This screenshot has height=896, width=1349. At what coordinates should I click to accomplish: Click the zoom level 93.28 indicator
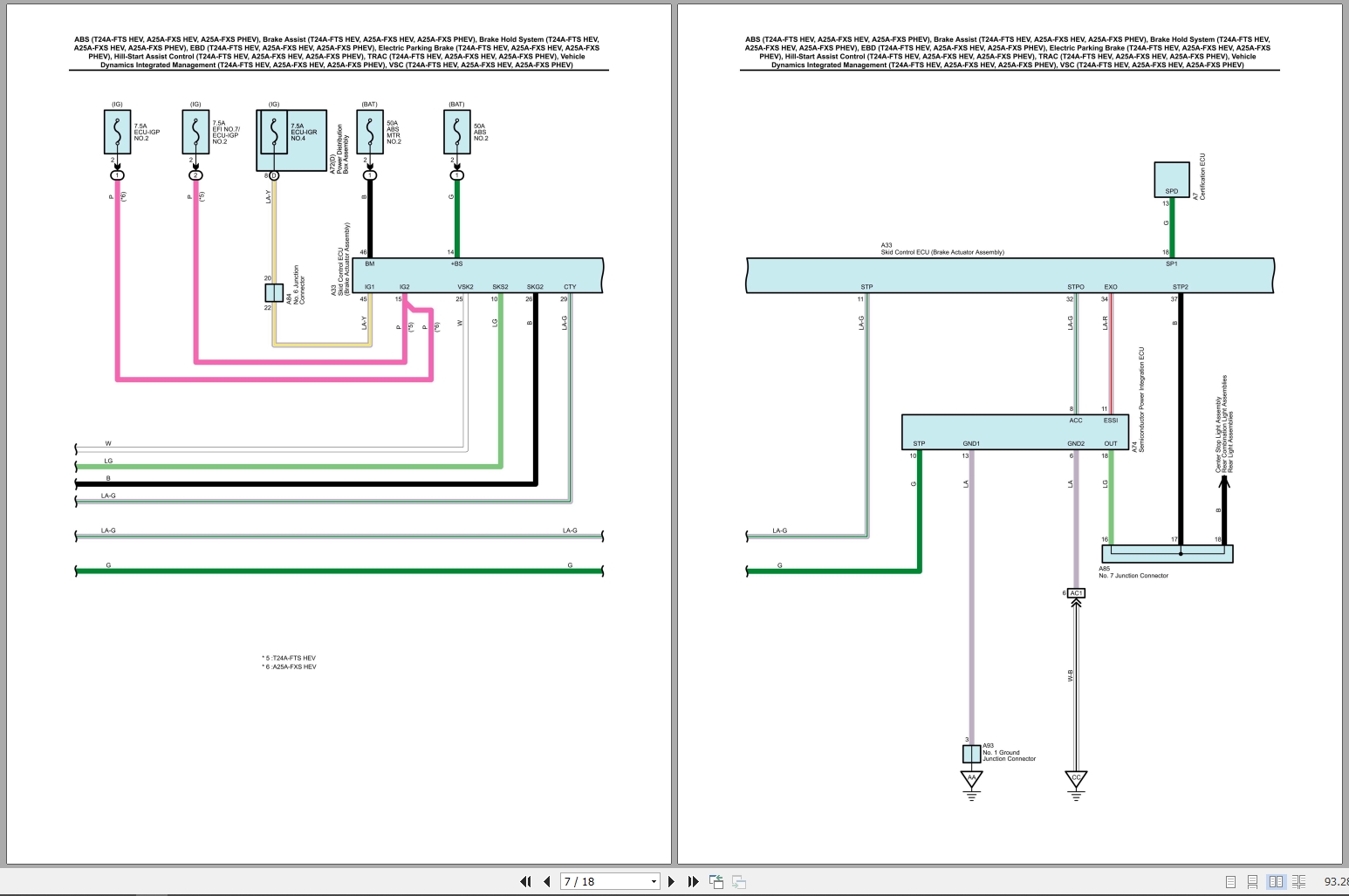coord(1336,881)
